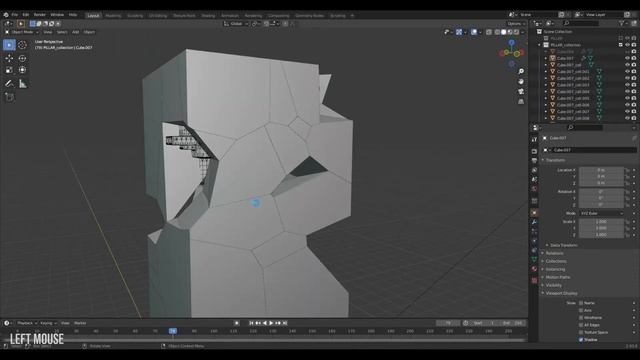
Task: Open the Object Mode dropdown
Action: (21, 32)
